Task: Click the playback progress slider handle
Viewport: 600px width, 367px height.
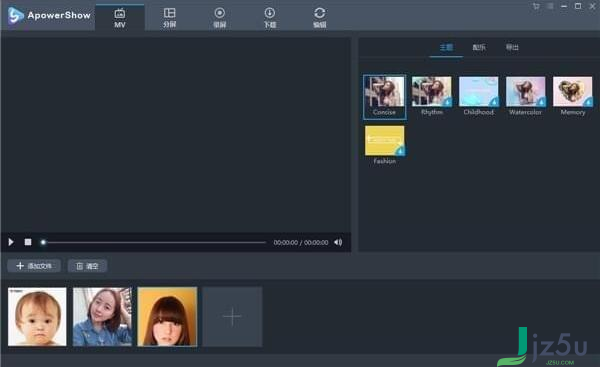Action: (x=43, y=242)
